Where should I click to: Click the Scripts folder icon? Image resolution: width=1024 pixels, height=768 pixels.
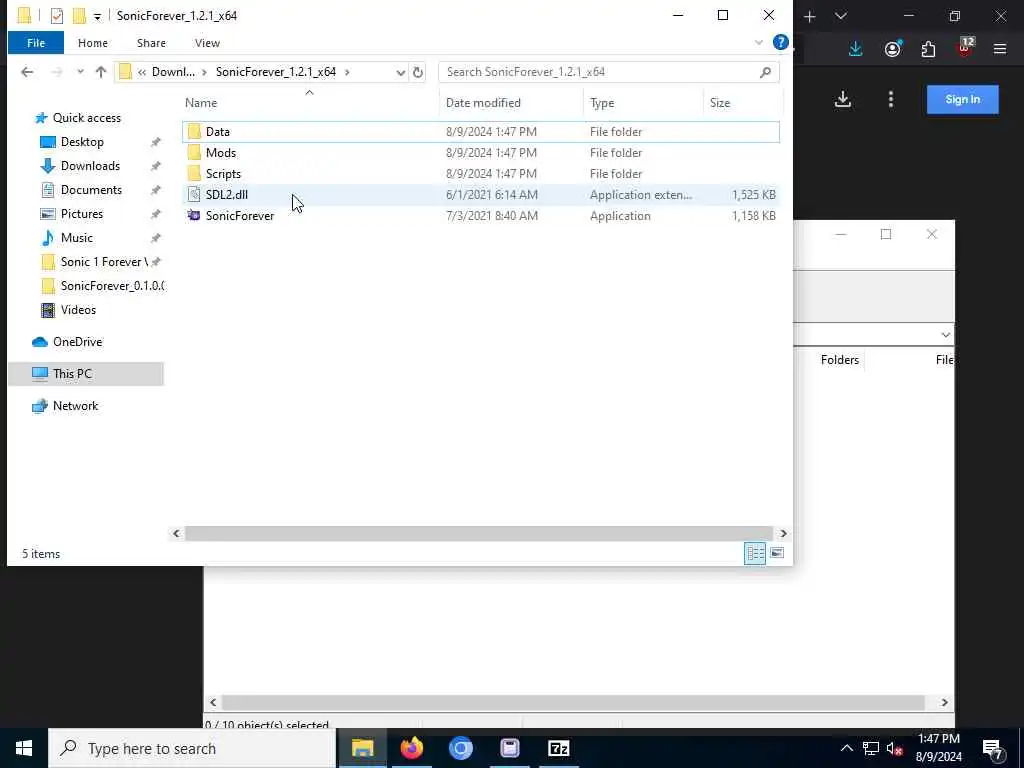pos(194,173)
